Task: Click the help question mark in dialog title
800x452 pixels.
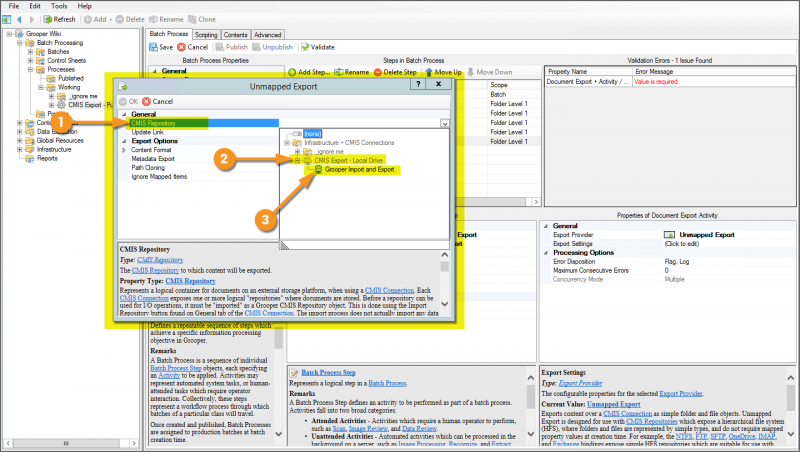Action: tap(418, 84)
